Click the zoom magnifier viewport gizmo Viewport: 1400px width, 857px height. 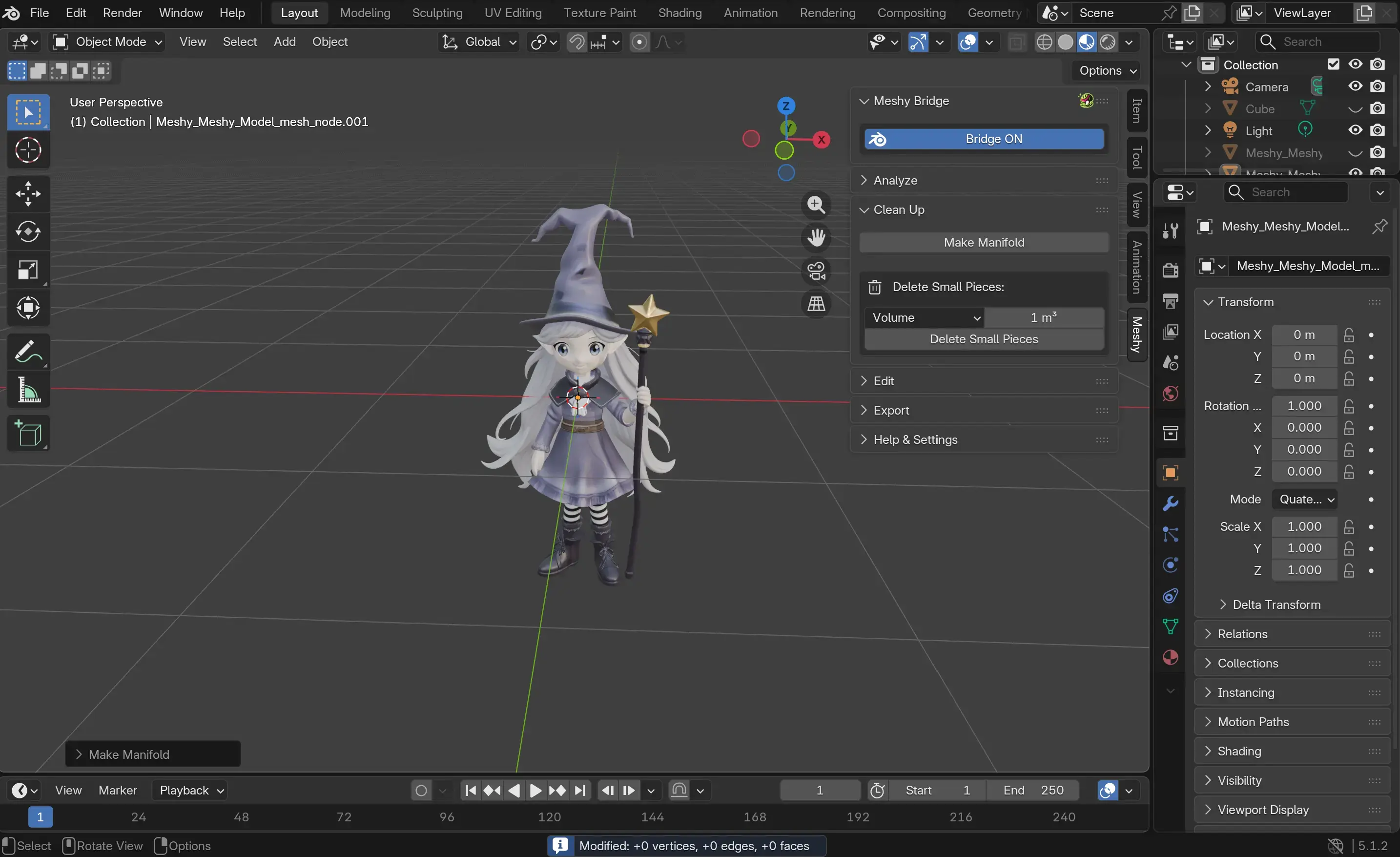point(817,205)
